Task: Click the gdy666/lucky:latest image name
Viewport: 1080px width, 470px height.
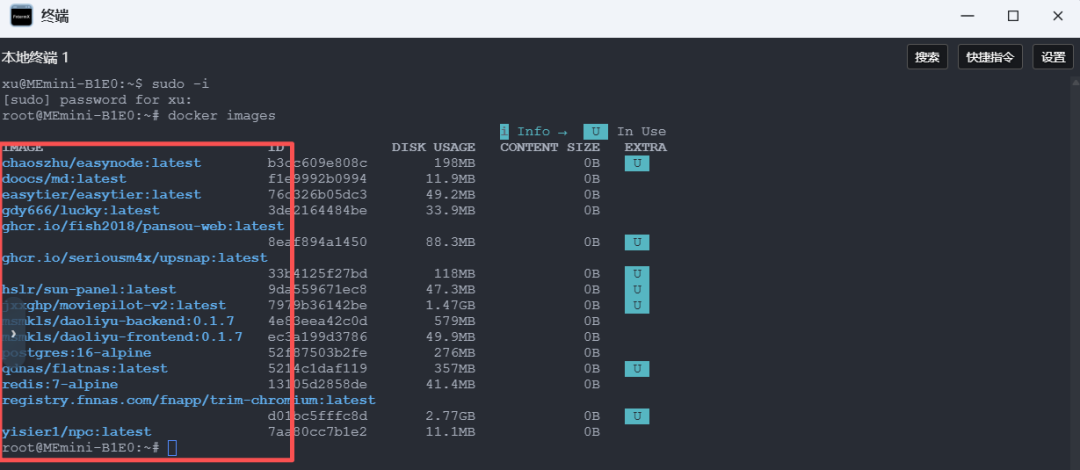Action: click(81, 210)
